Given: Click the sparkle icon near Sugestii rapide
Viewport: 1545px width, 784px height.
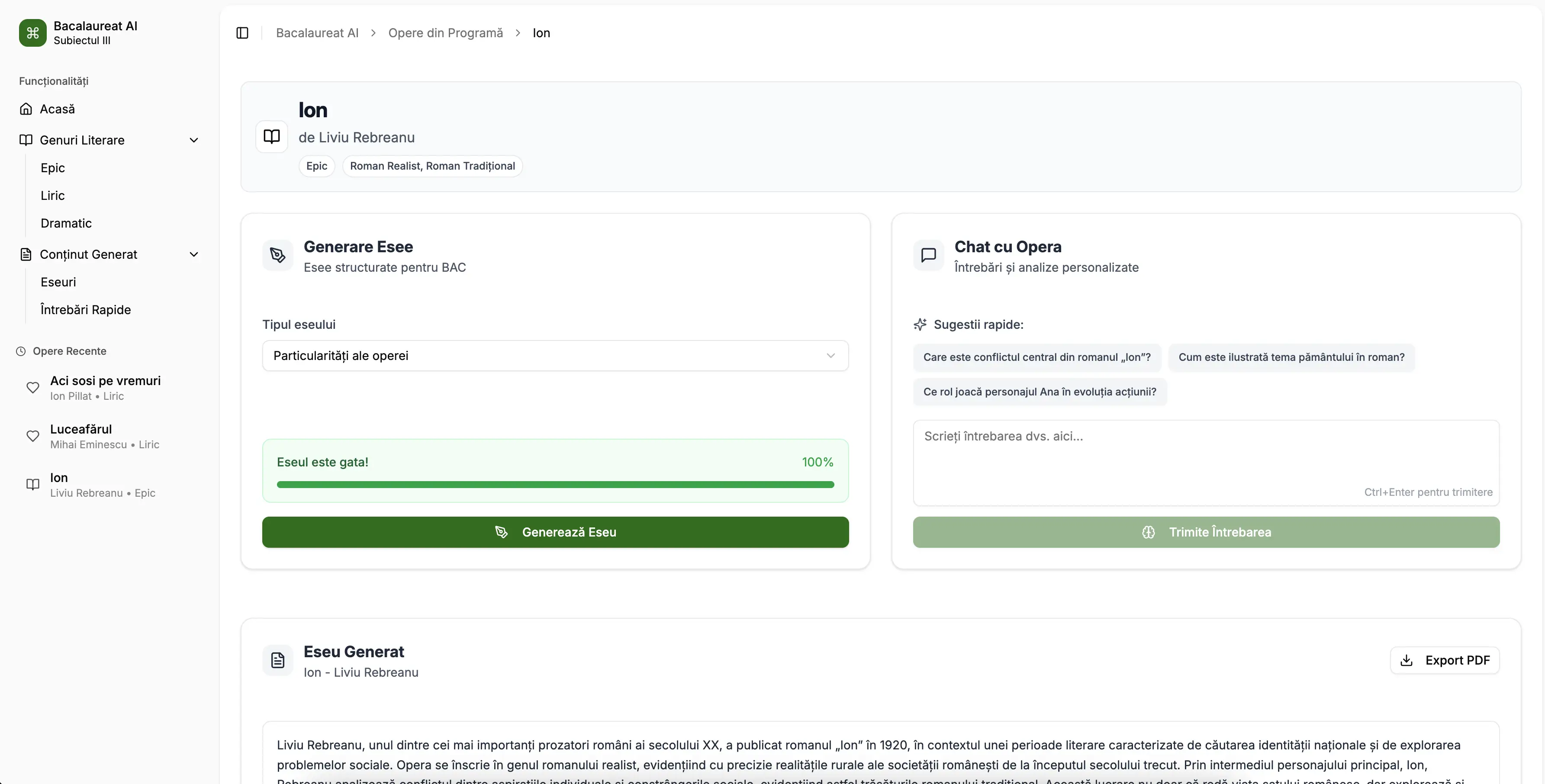Looking at the screenshot, I should pyautogui.click(x=920, y=324).
